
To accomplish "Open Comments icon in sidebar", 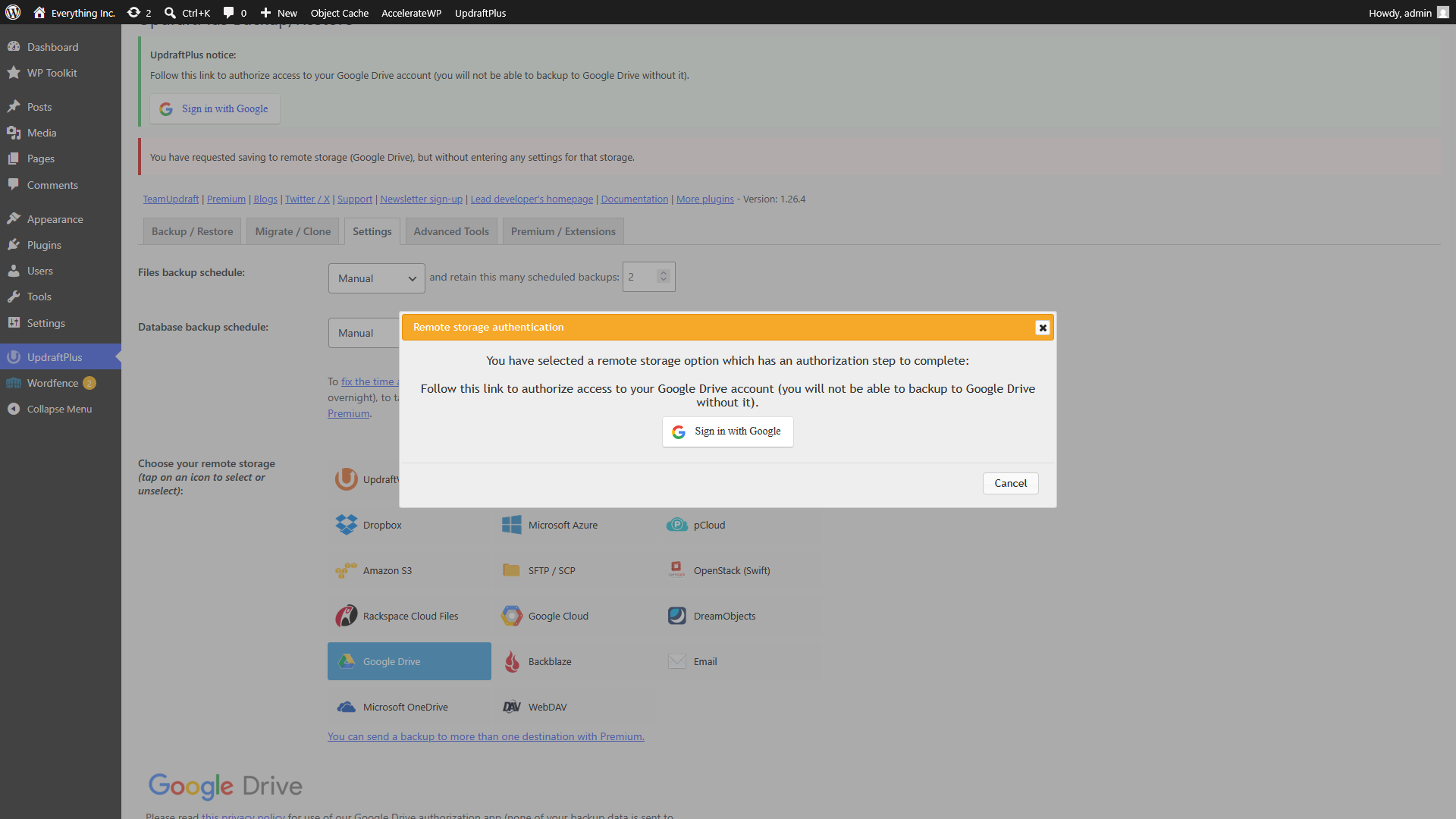I will click(x=14, y=184).
